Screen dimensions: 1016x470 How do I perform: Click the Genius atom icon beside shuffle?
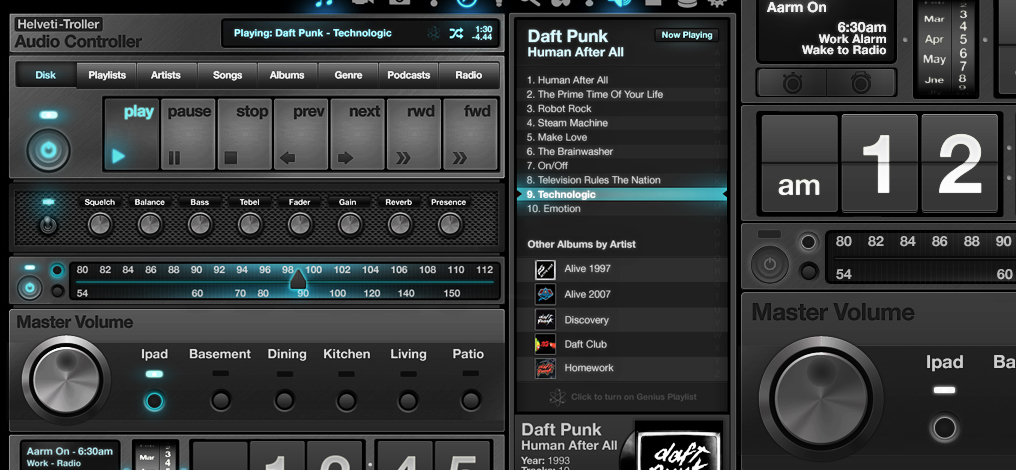coord(433,33)
